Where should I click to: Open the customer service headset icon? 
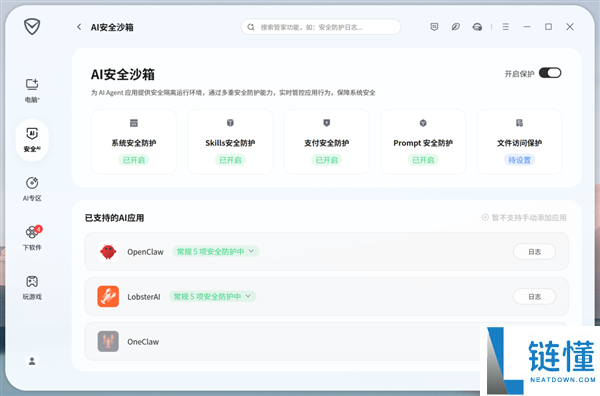coord(477,27)
